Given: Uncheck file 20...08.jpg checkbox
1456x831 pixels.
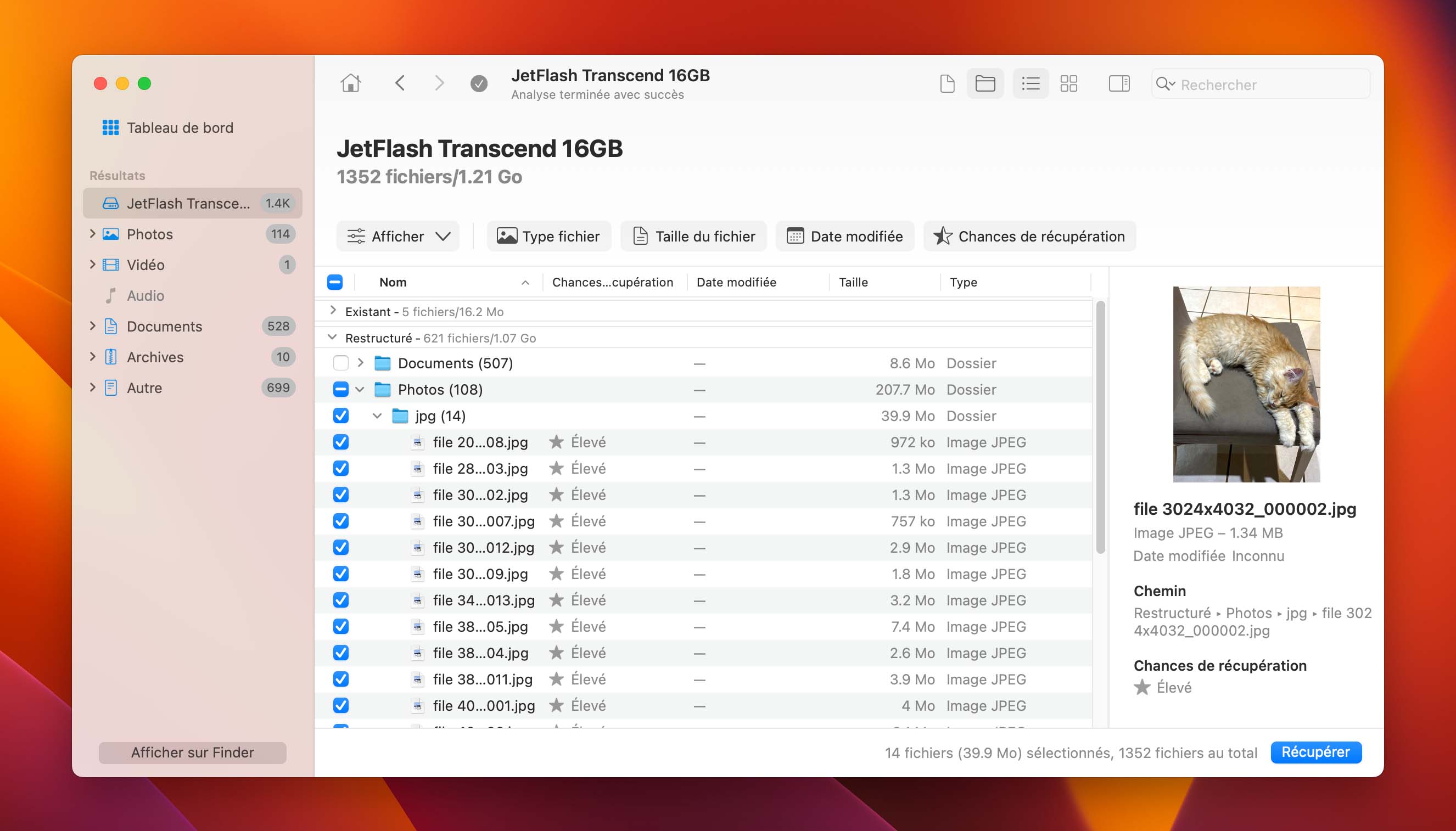Looking at the screenshot, I should pyautogui.click(x=341, y=442).
